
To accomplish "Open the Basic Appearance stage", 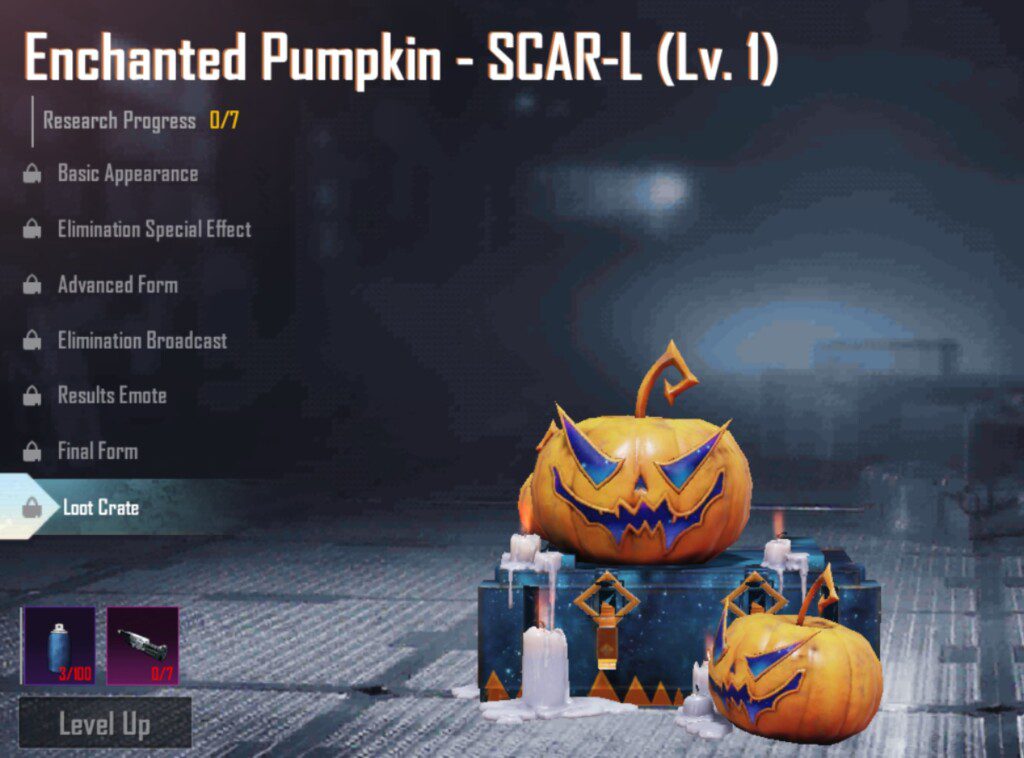I will (x=128, y=174).
